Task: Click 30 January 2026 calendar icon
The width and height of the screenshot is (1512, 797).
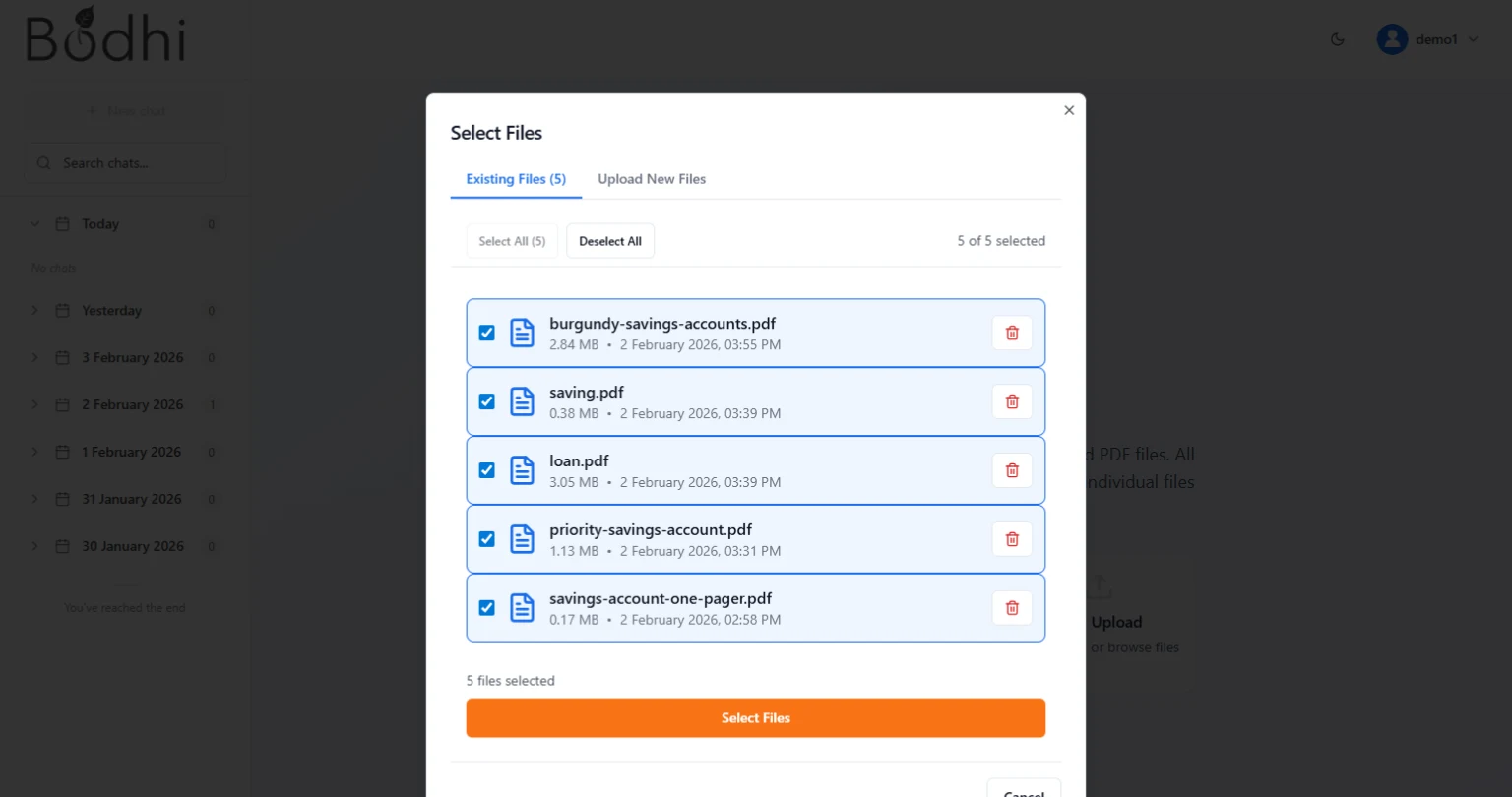Action: coord(62,547)
